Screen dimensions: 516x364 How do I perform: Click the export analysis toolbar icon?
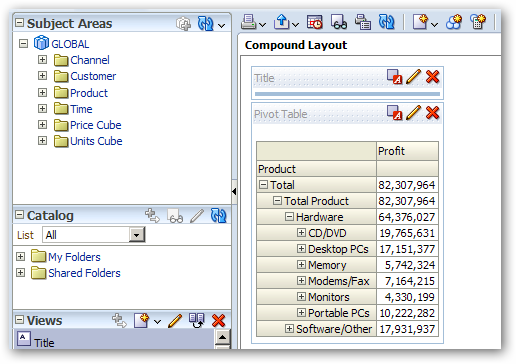(x=282, y=22)
